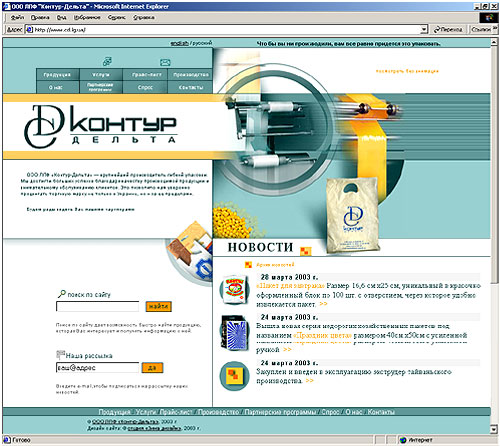This screenshot has height=446, width=500.
Task: Click the >> arrow after извлекается пакет
Action: tap(323, 304)
